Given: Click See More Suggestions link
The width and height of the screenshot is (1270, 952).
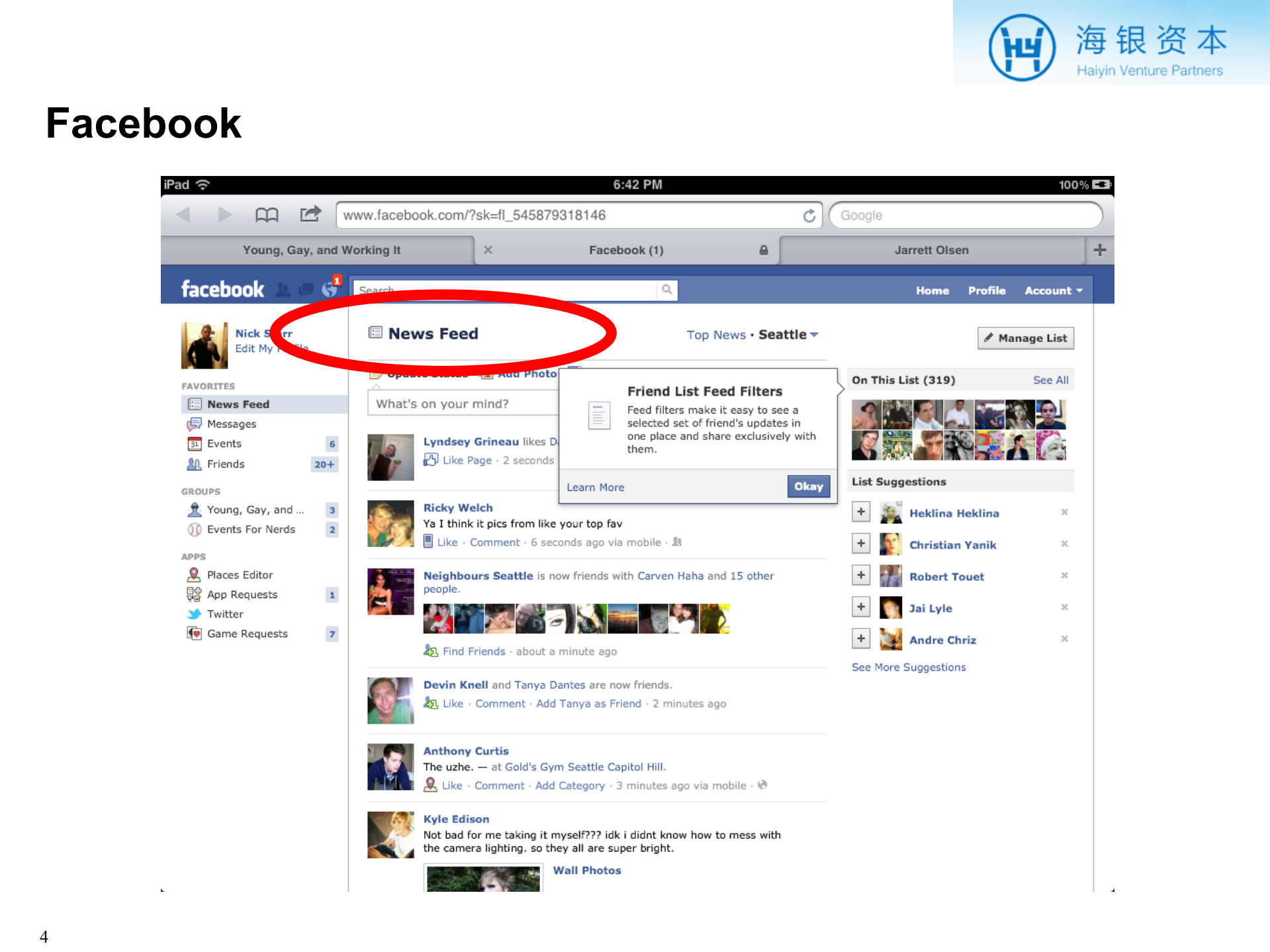Looking at the screenshot, I should (908, 667).
